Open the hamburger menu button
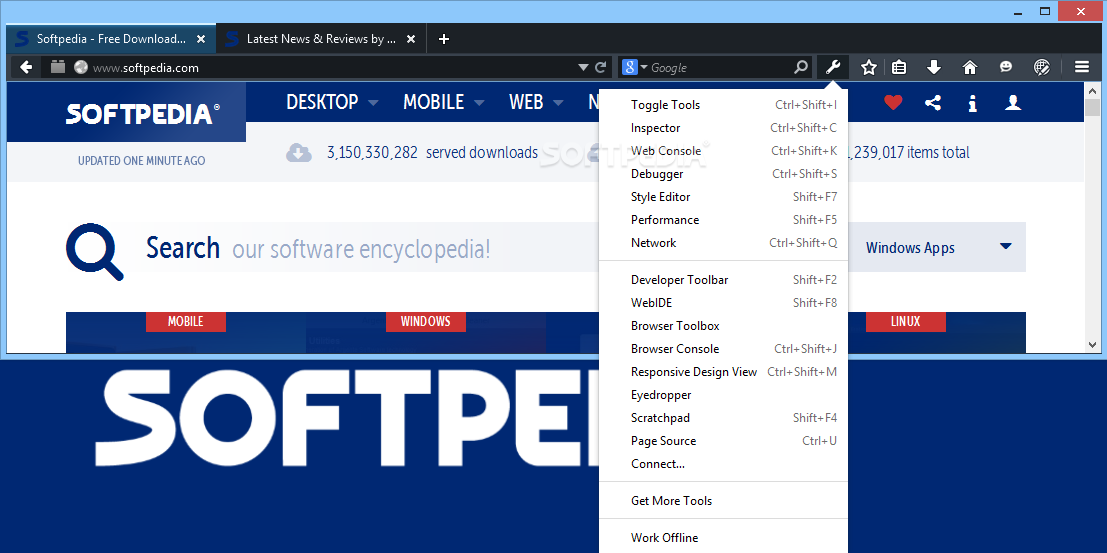This screenshot has height=553, width=1107. [1082, 67]
